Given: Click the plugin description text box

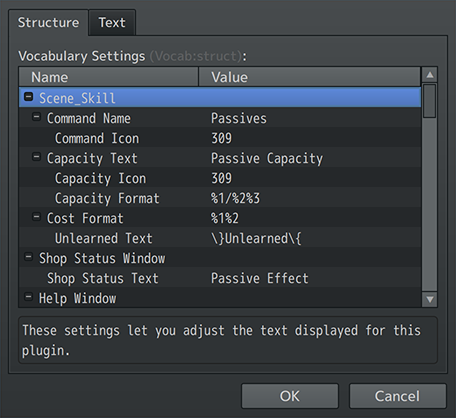Looking at the screenshot, I should click(228, 340).
